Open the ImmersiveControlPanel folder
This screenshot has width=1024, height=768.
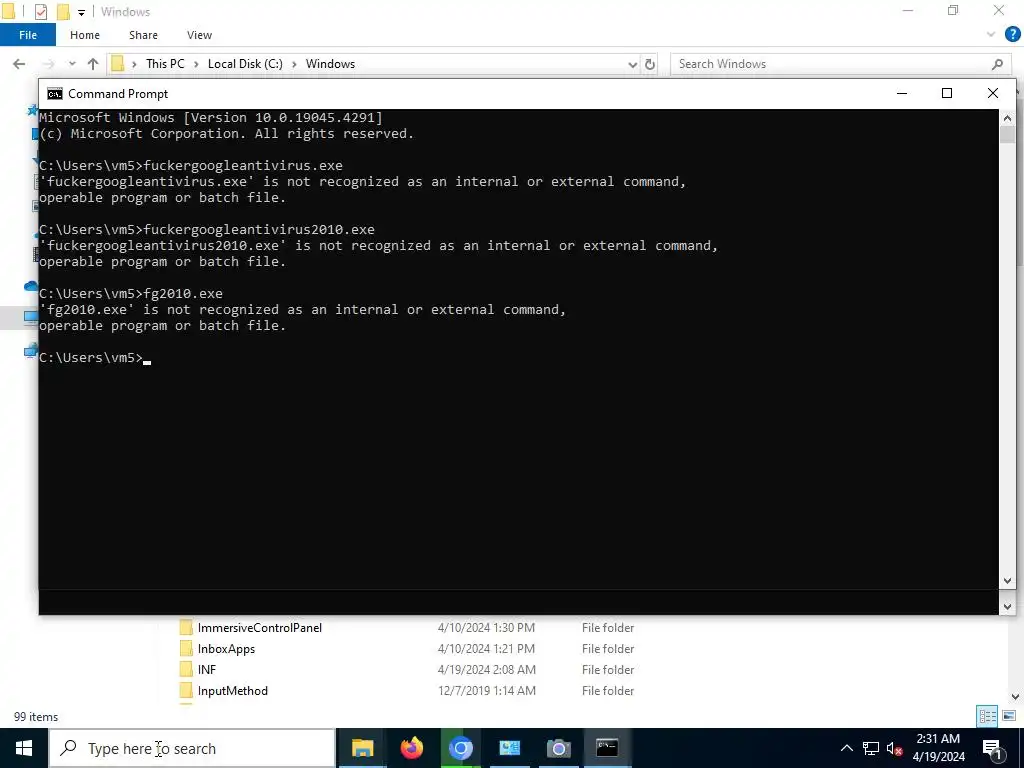click(x=260, y=628)
